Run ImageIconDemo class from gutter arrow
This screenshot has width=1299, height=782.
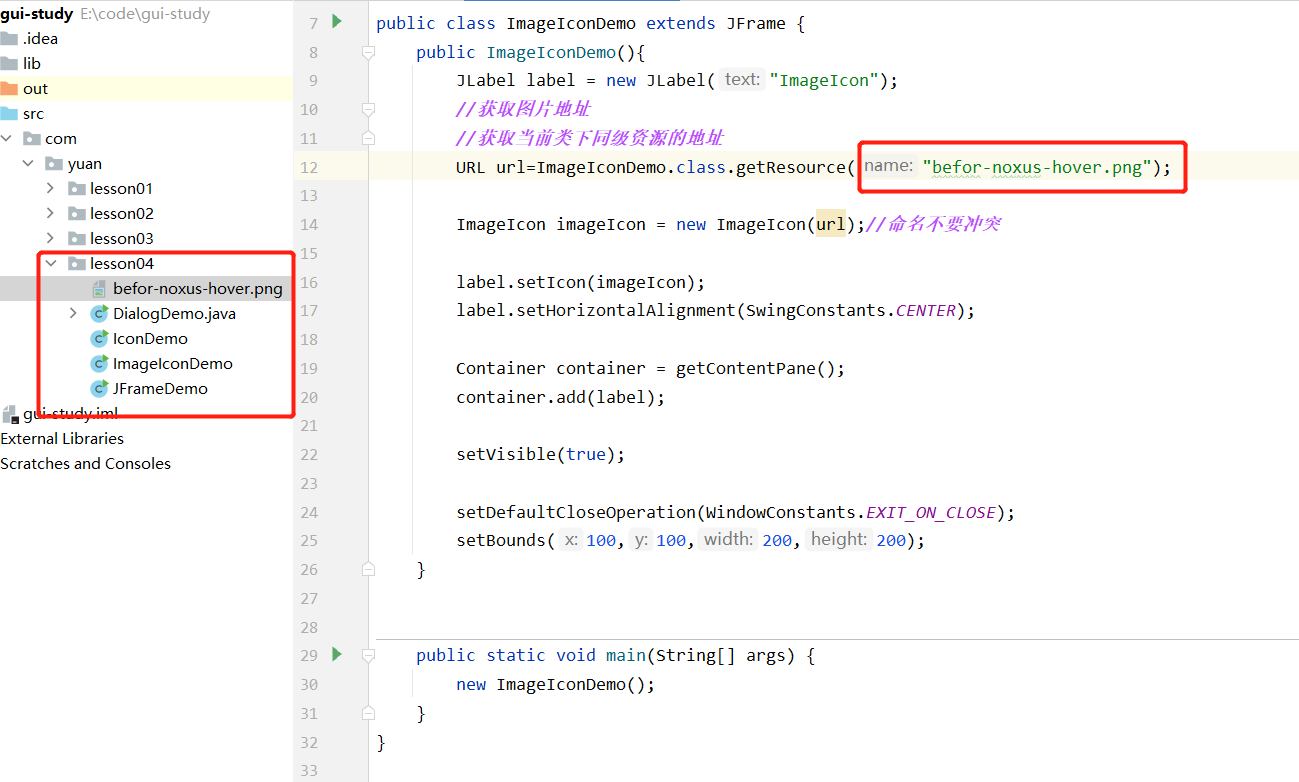pos(337,21)
